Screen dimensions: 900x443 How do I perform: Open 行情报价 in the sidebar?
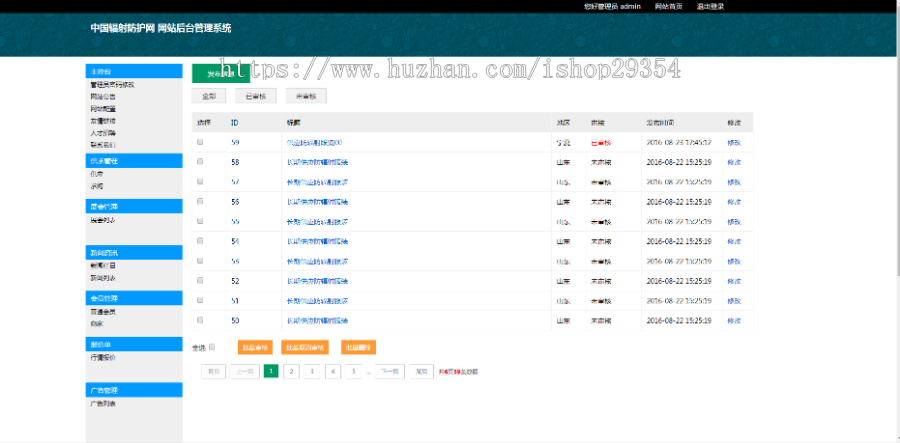click(x=103, y=357)
